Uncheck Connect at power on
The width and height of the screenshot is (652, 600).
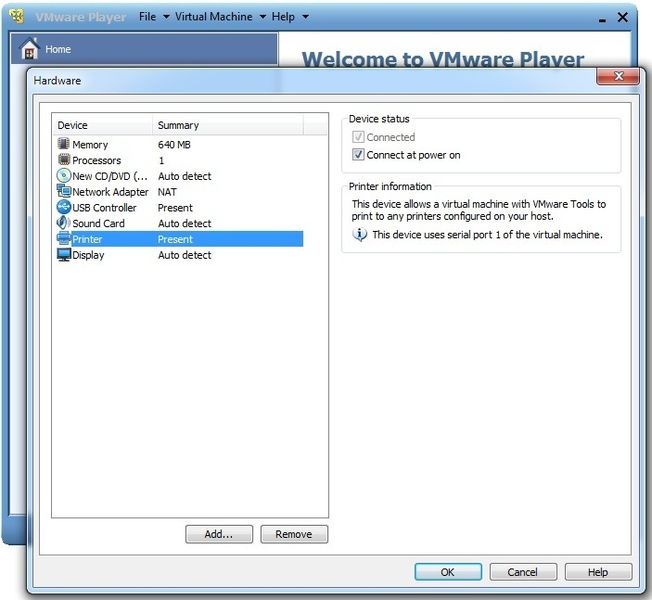click(x=358, y=155)
